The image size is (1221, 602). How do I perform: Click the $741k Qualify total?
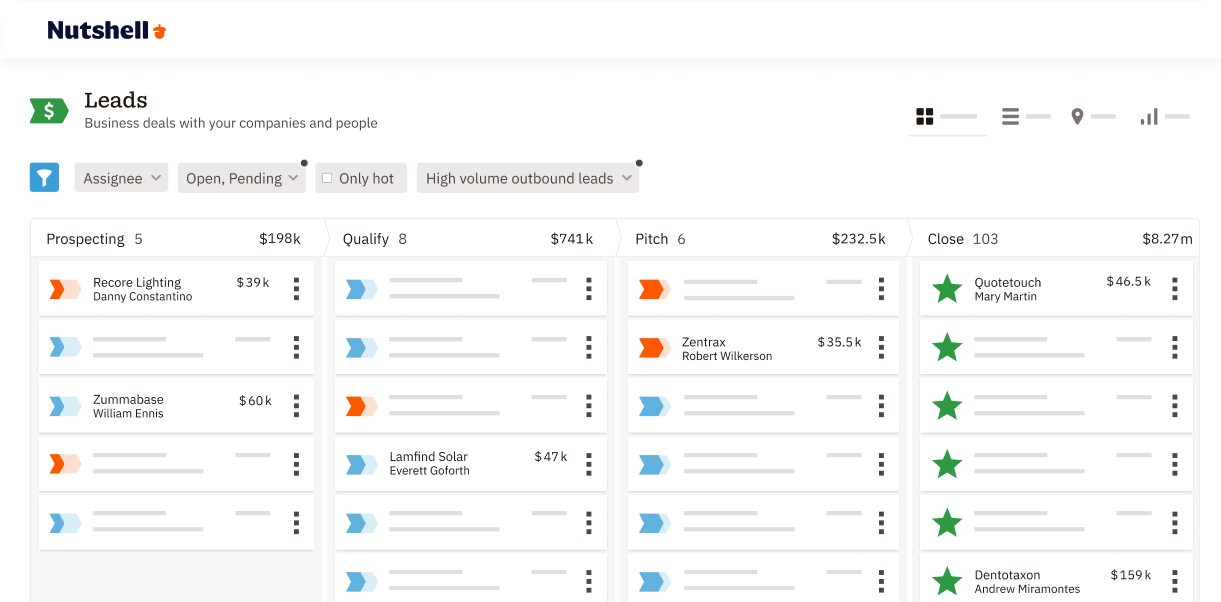[x=572, y=239]
